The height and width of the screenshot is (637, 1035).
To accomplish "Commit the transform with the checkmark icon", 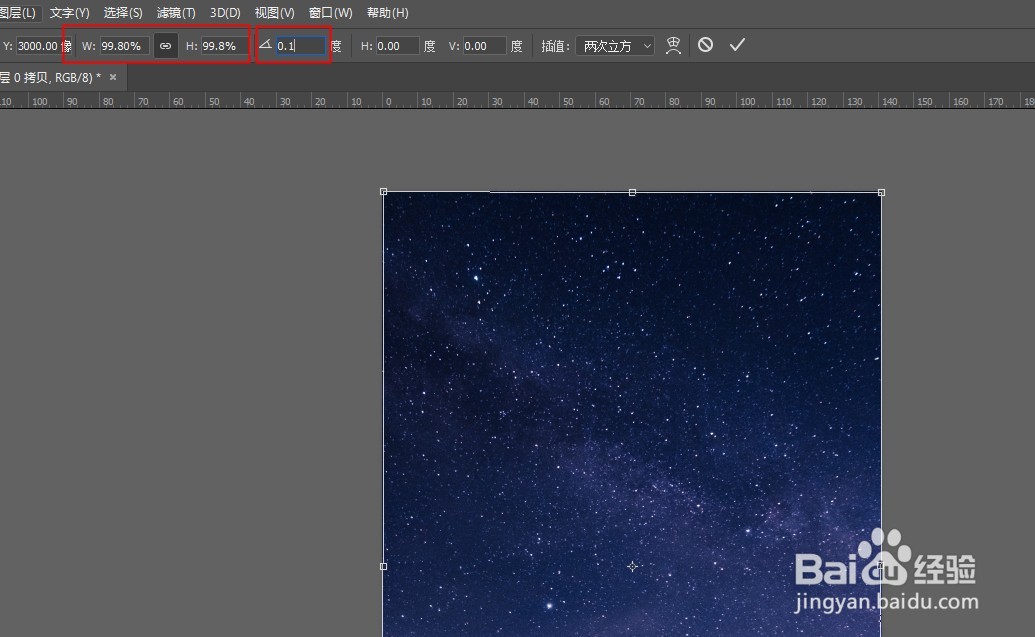I will click(x=737, y=45).
